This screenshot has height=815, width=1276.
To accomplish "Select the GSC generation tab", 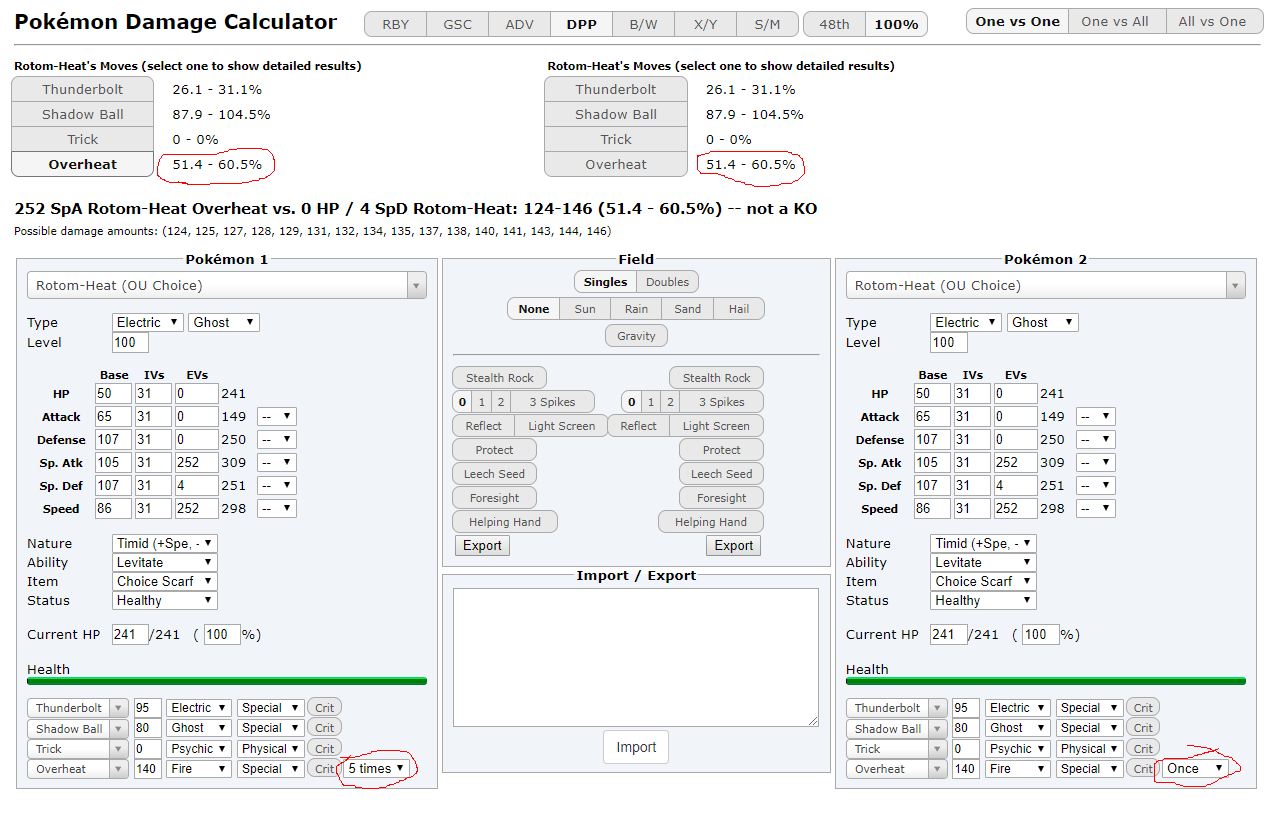I will tap(457, 24).
